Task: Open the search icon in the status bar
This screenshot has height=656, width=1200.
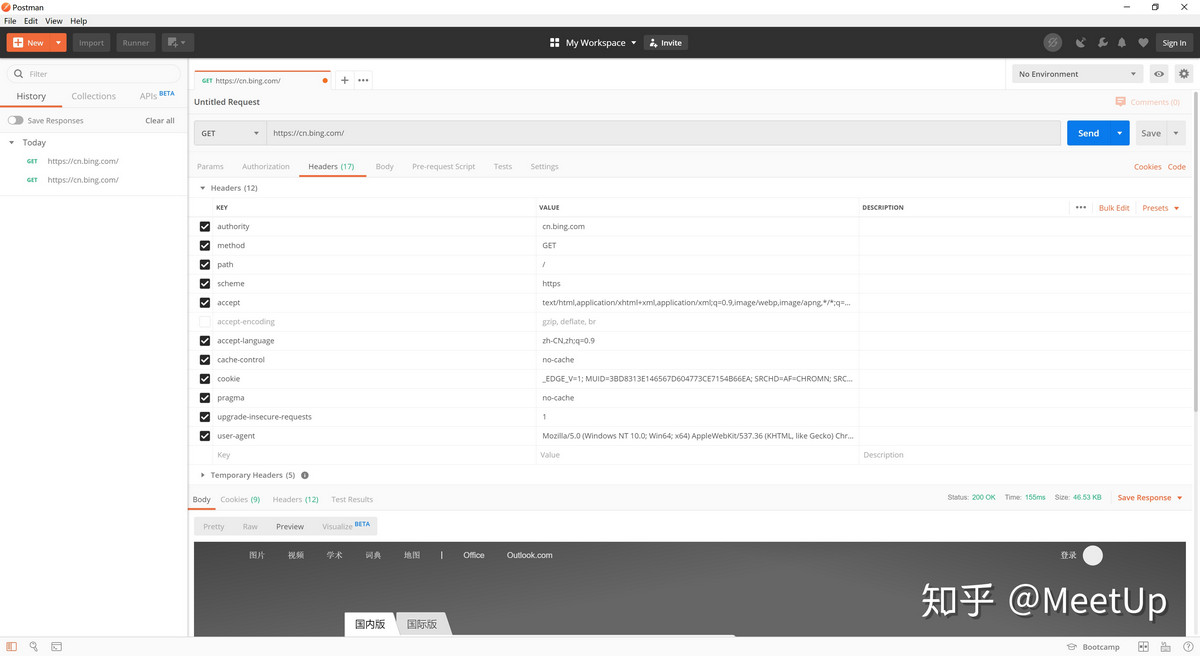Action: click(x=33, y=646)
